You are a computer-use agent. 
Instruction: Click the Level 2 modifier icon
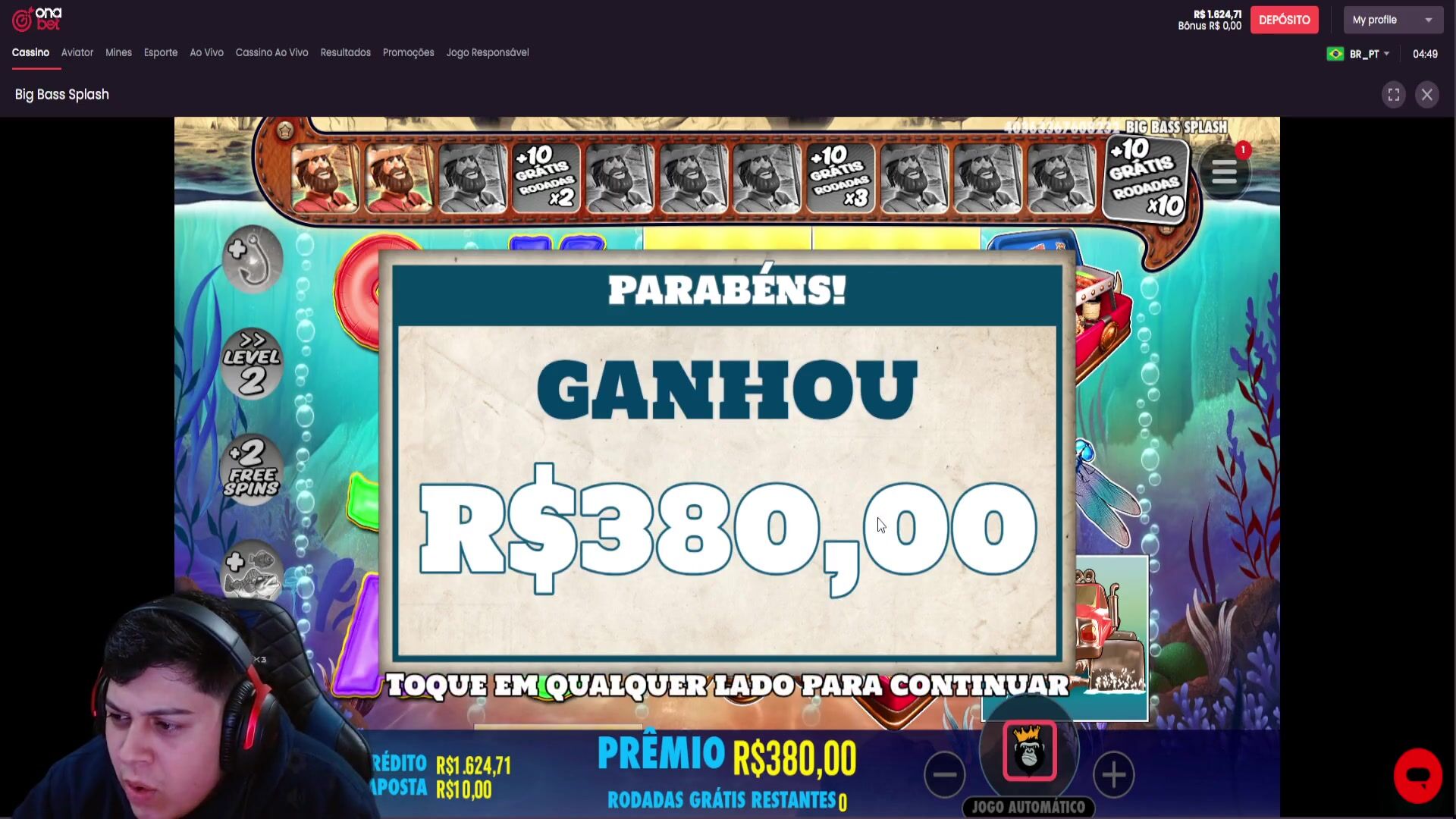tap(252, 363)
